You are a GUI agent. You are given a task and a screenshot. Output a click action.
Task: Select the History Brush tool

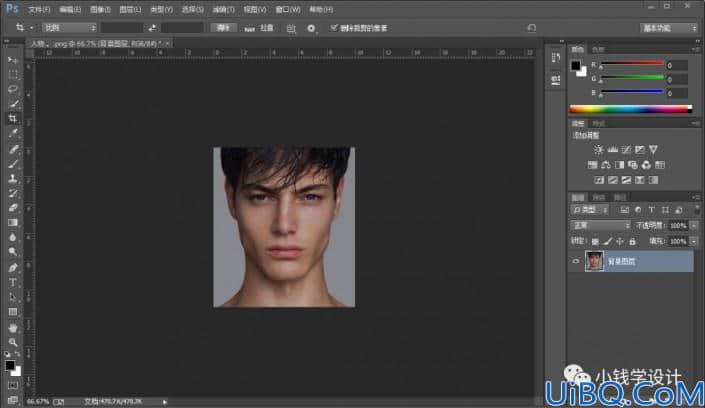(x=13, y=193)
